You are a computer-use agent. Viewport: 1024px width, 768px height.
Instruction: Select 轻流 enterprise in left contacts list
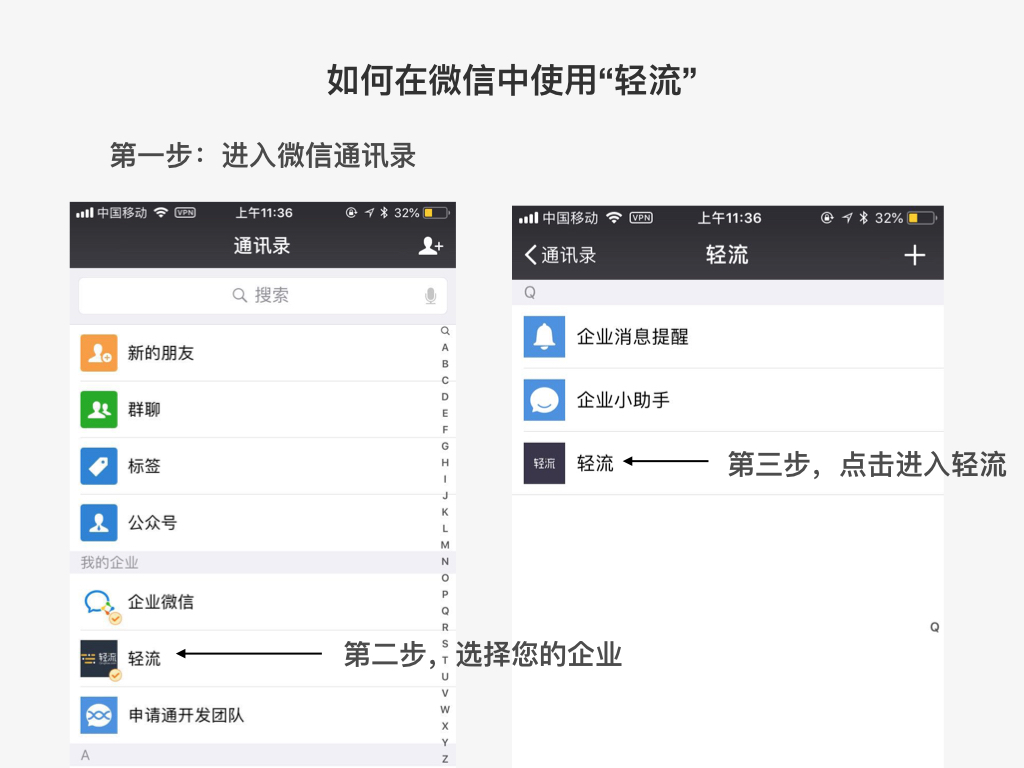click(144, 658)
